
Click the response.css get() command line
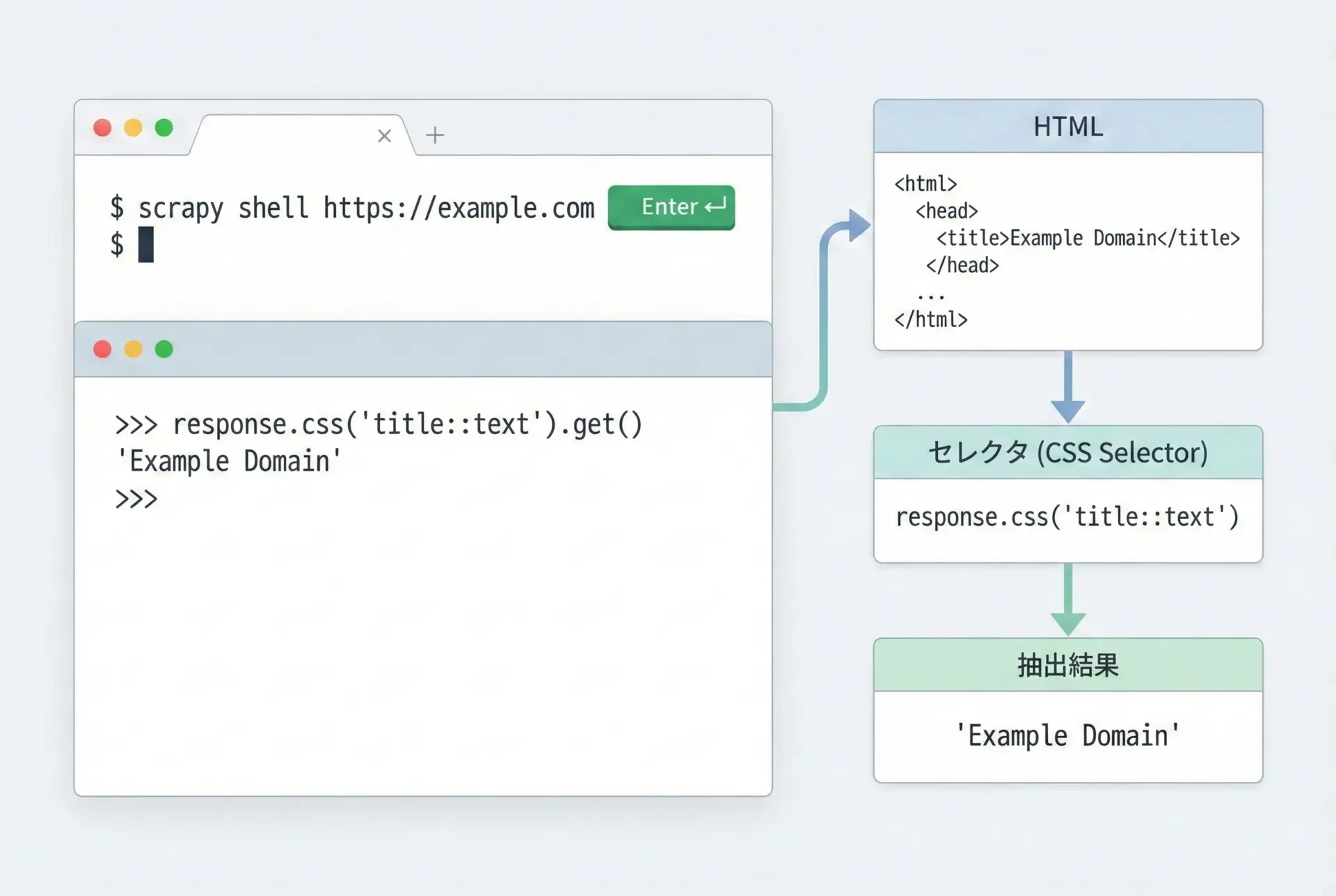(379, 424)
